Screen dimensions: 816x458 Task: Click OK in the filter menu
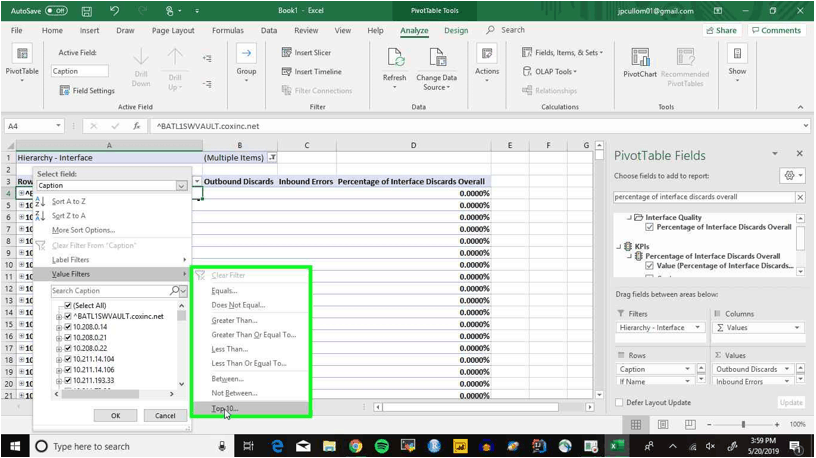[x=116, y=415]
